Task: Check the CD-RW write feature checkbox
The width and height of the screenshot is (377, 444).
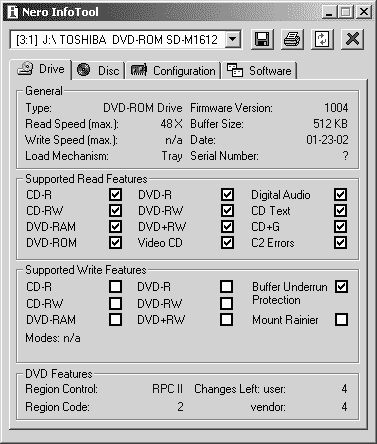Action: coord(115,303)
